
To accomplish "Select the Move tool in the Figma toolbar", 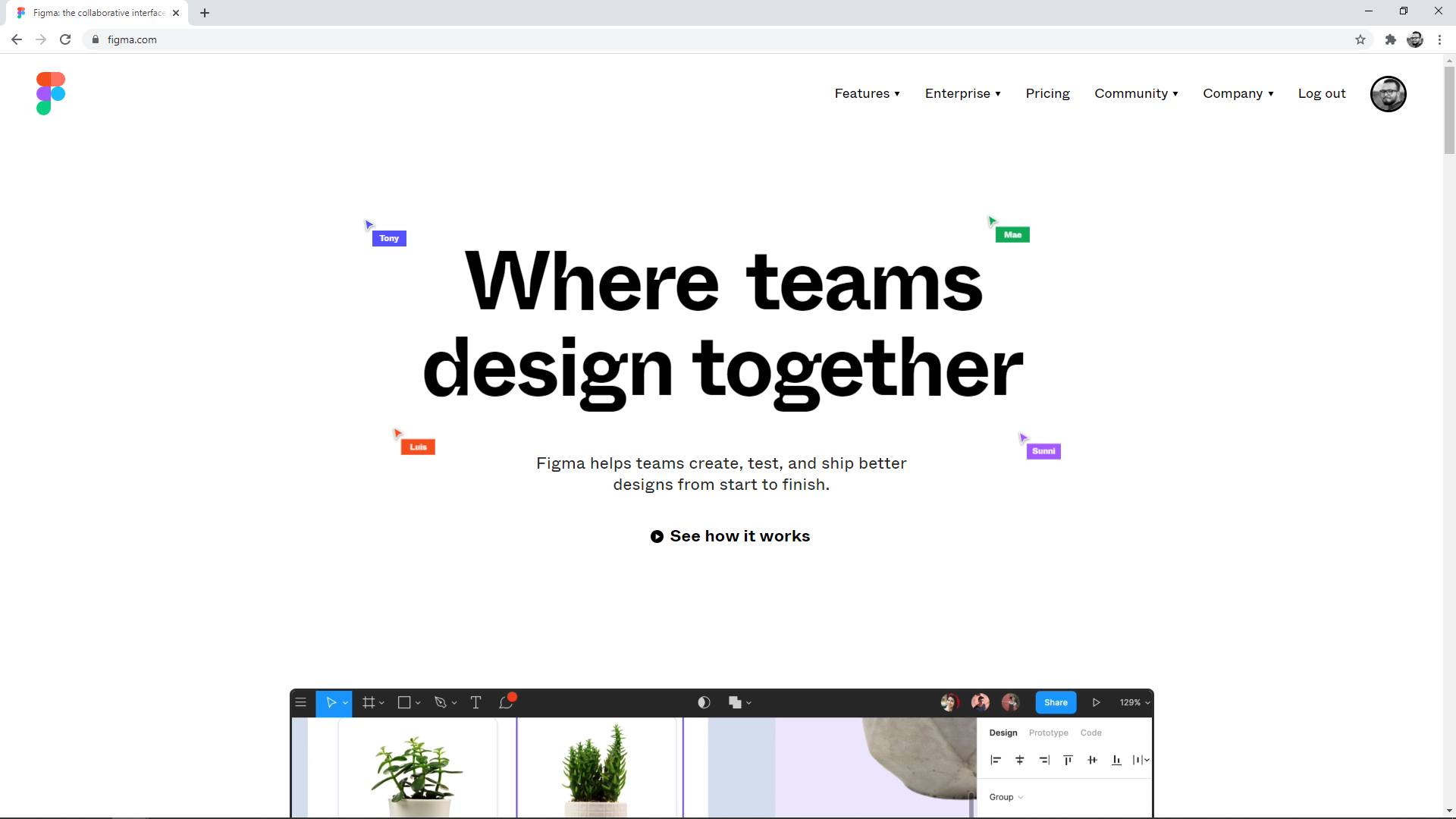I will pyautogui.click(x=332, y=702).
